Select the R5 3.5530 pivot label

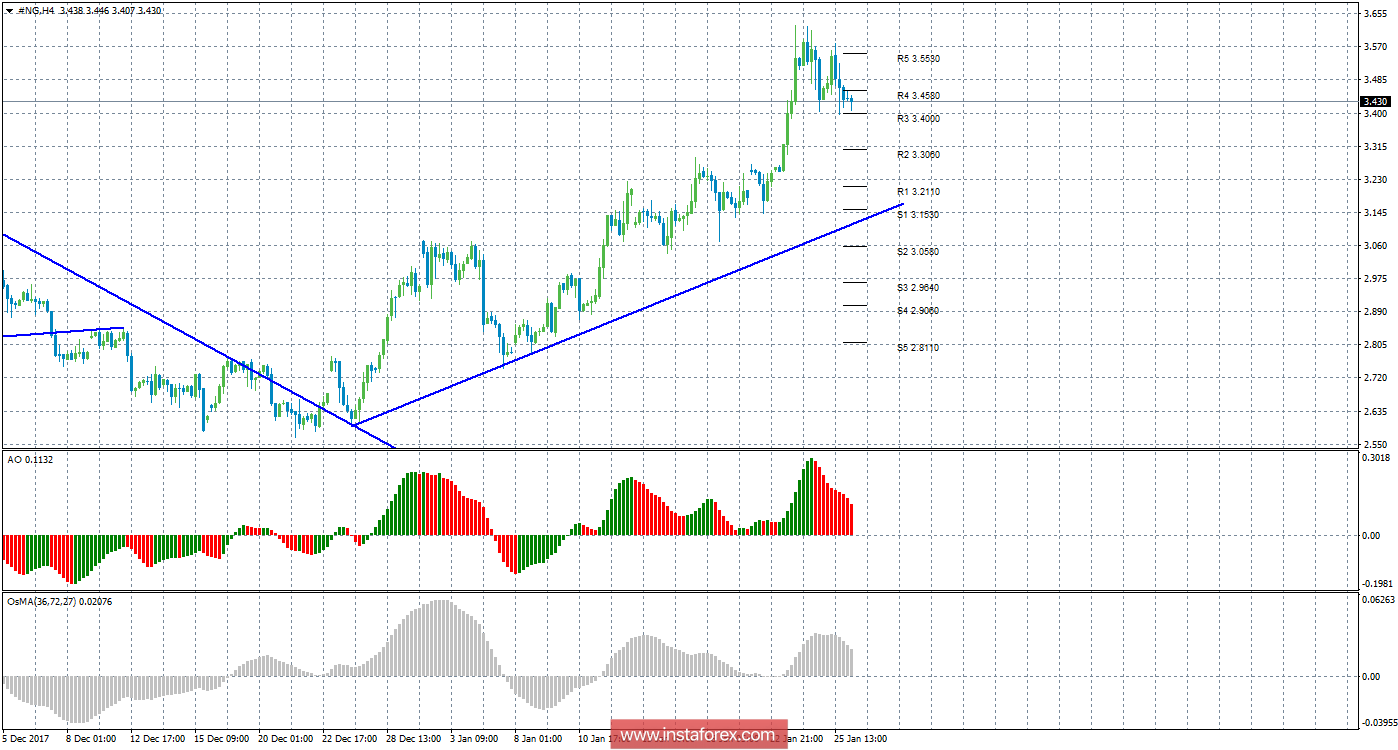point(918,59)
